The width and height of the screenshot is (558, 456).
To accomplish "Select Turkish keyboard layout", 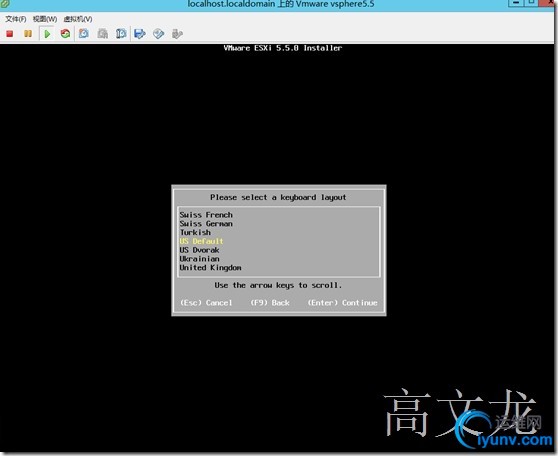I will (x=195, y=232).
